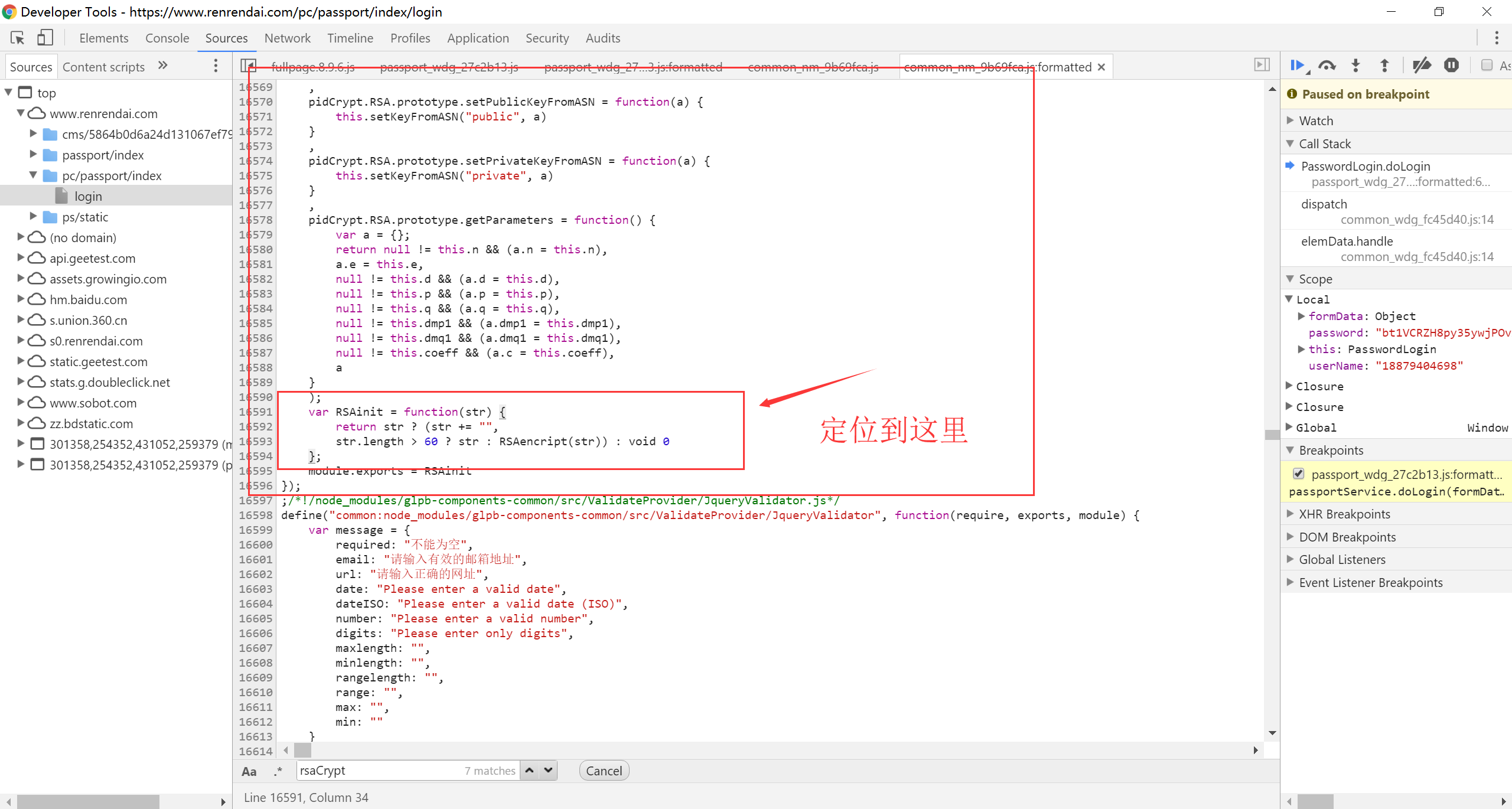This screenshot has height=809, width=1512.
Task: Click the step into function icon
Action: pos(1355,66)
